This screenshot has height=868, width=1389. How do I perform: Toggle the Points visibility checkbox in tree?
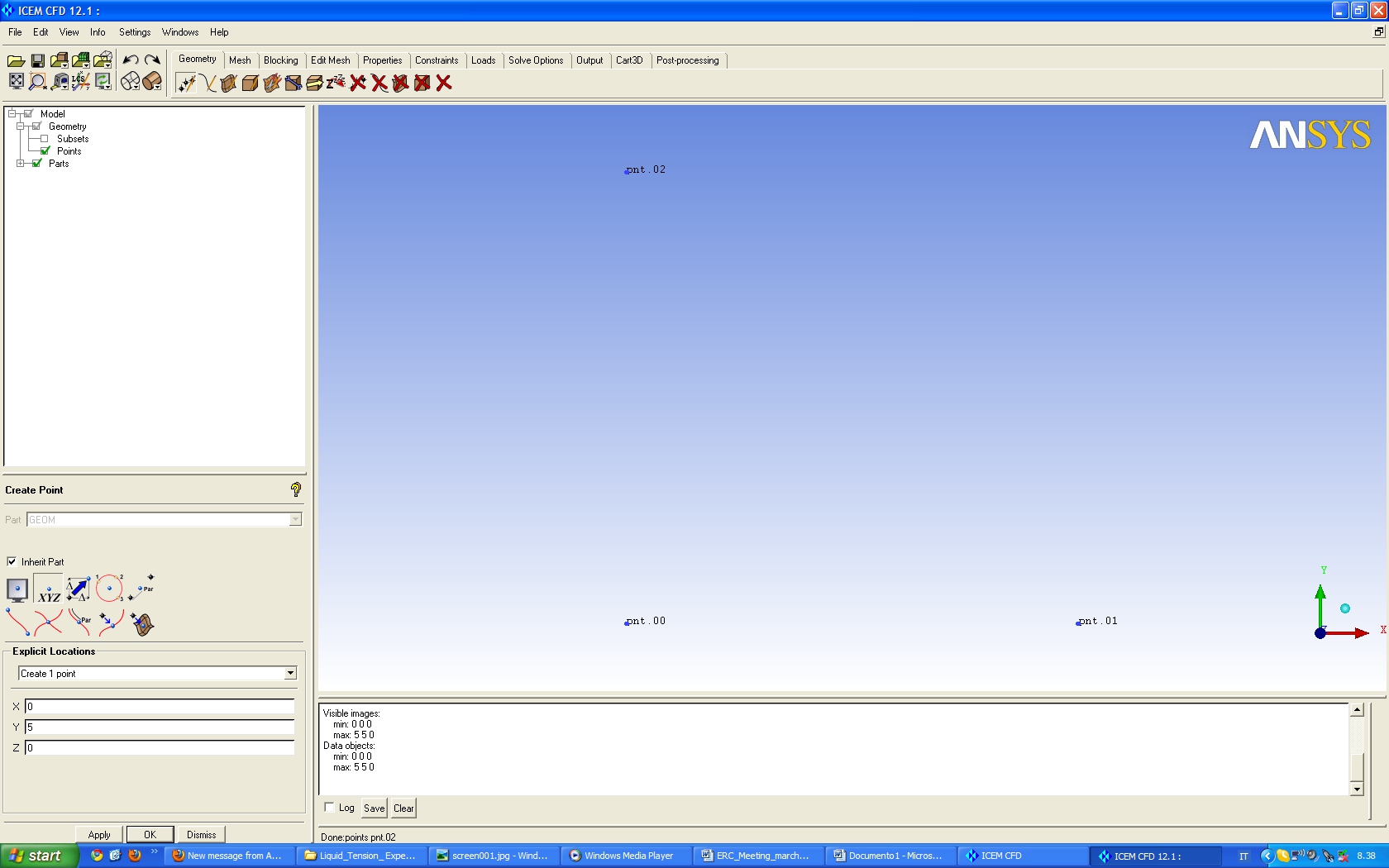45,151
